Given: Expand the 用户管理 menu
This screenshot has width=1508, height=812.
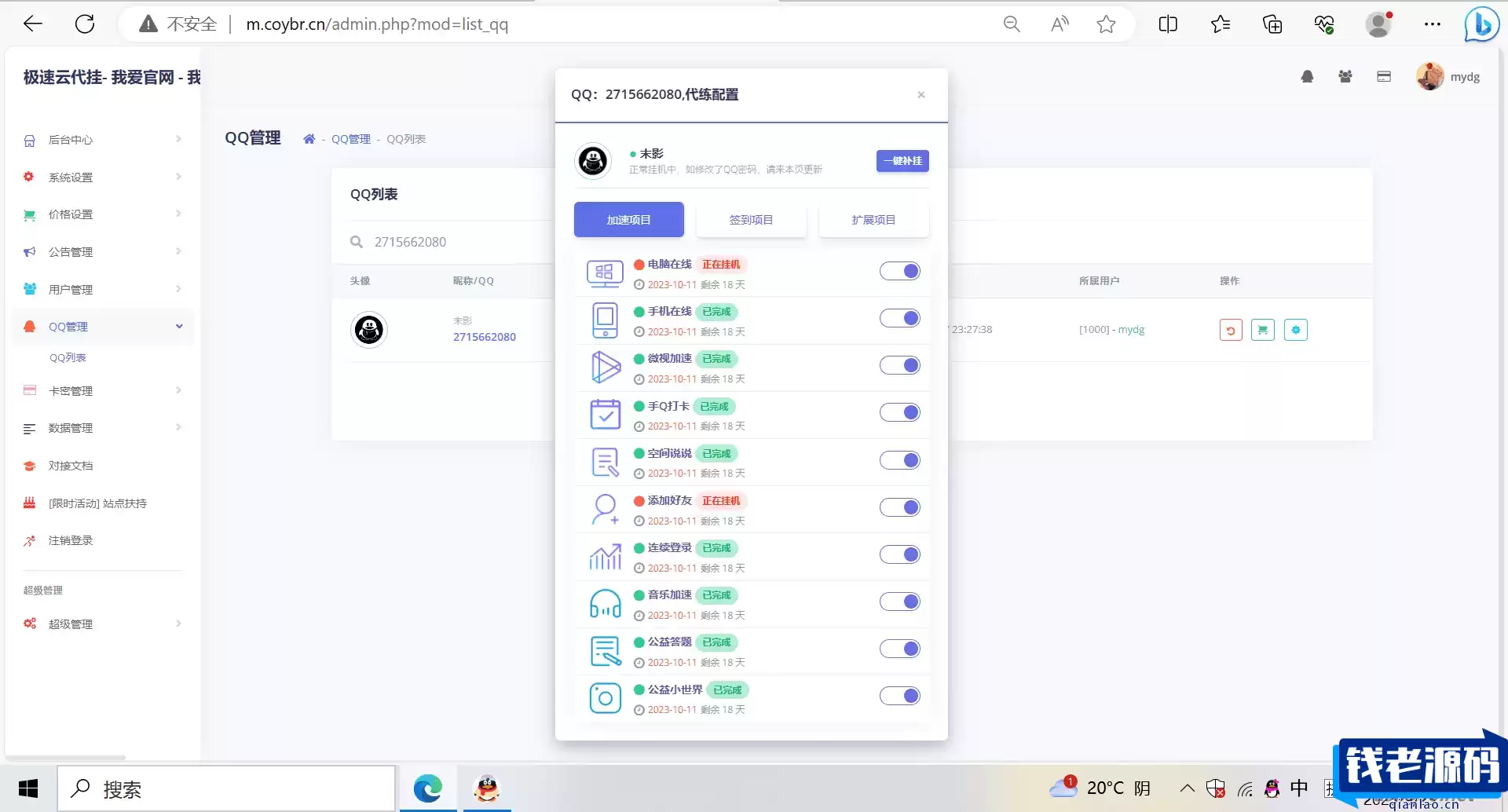Looking at the screenshot, I should pos(103,290).
